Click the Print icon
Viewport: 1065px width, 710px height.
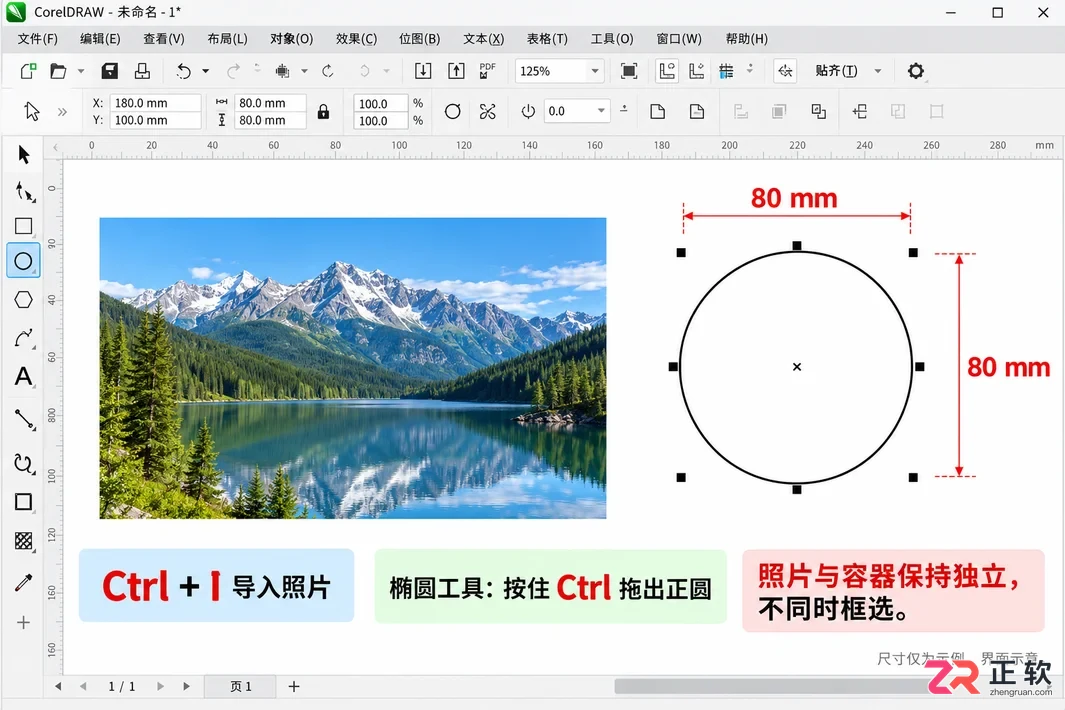142,71
